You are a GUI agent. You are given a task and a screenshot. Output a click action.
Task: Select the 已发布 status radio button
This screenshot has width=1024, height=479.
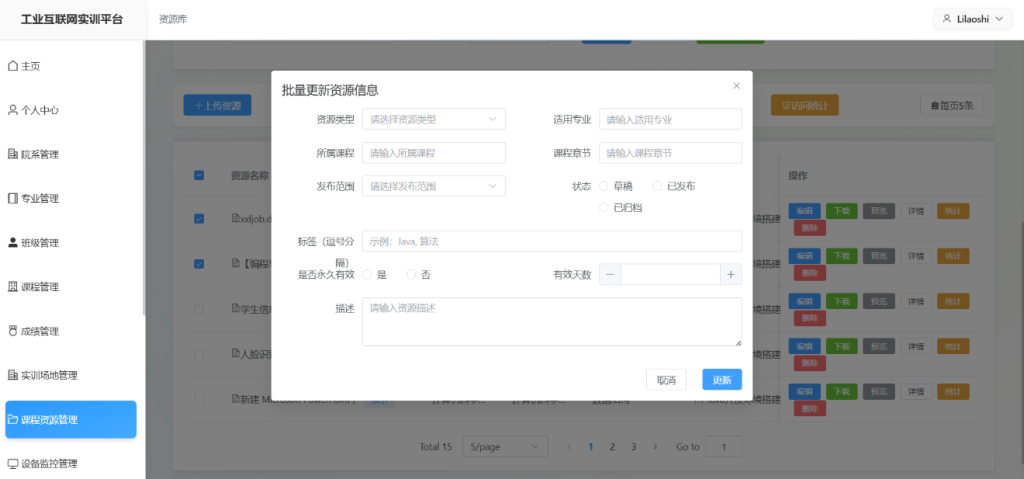click(x=657, y=186)
